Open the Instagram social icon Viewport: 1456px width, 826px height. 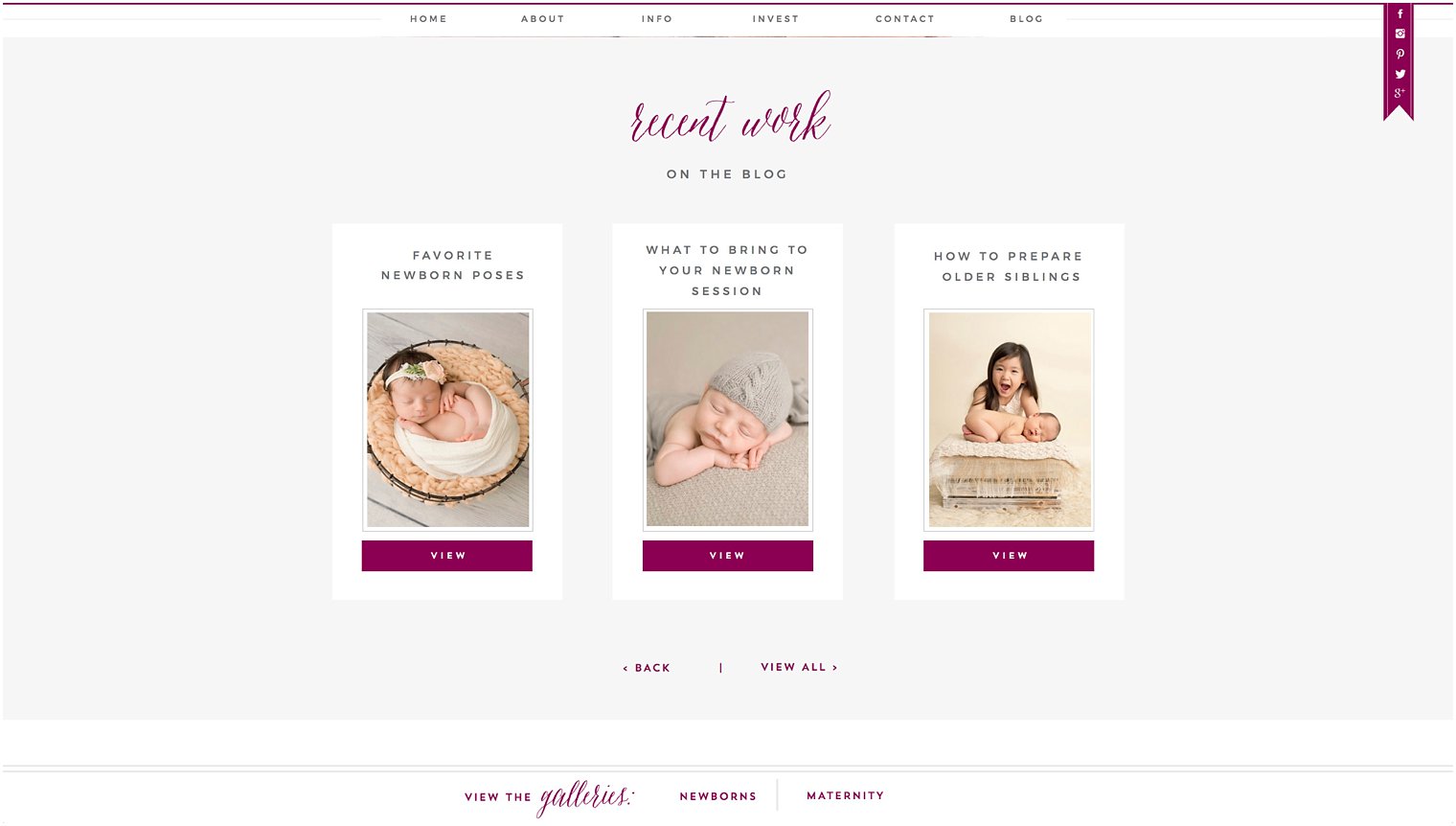coord(1399,34)
